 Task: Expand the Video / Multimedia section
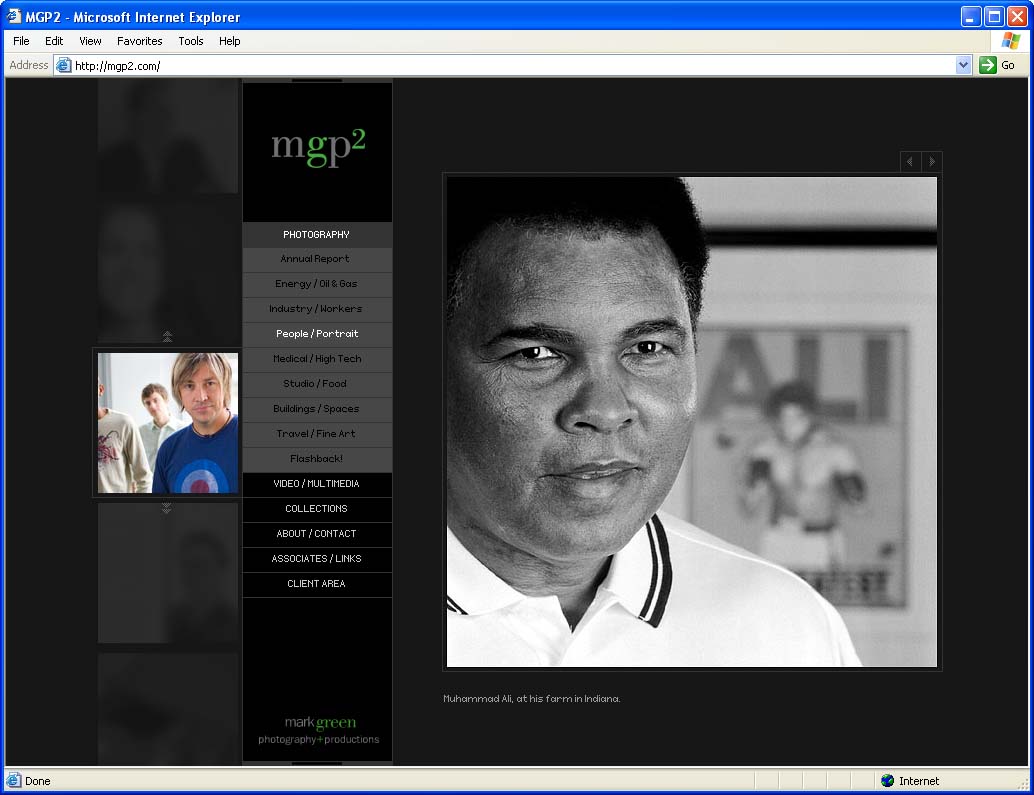pos(316,484)
